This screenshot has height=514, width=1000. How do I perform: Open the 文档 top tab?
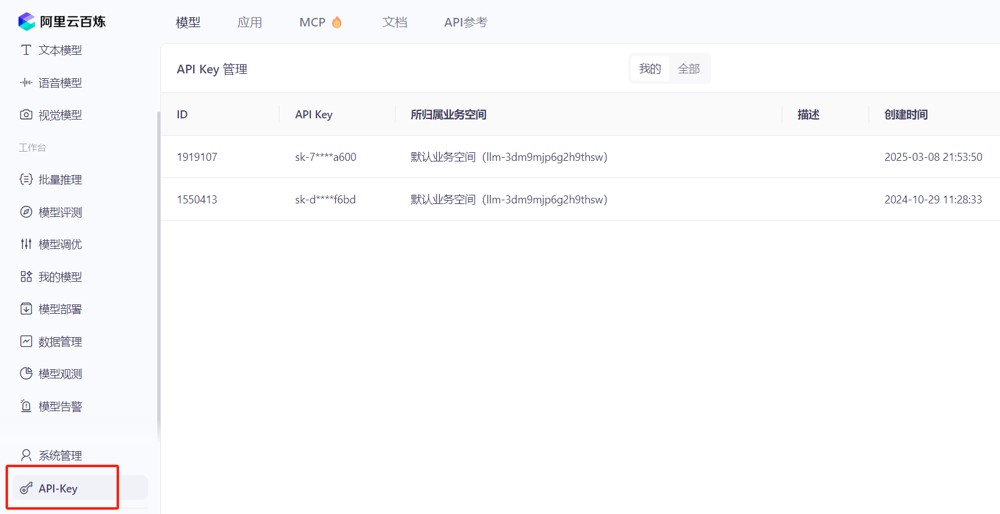pyautogui.click(x=395, y=22)
